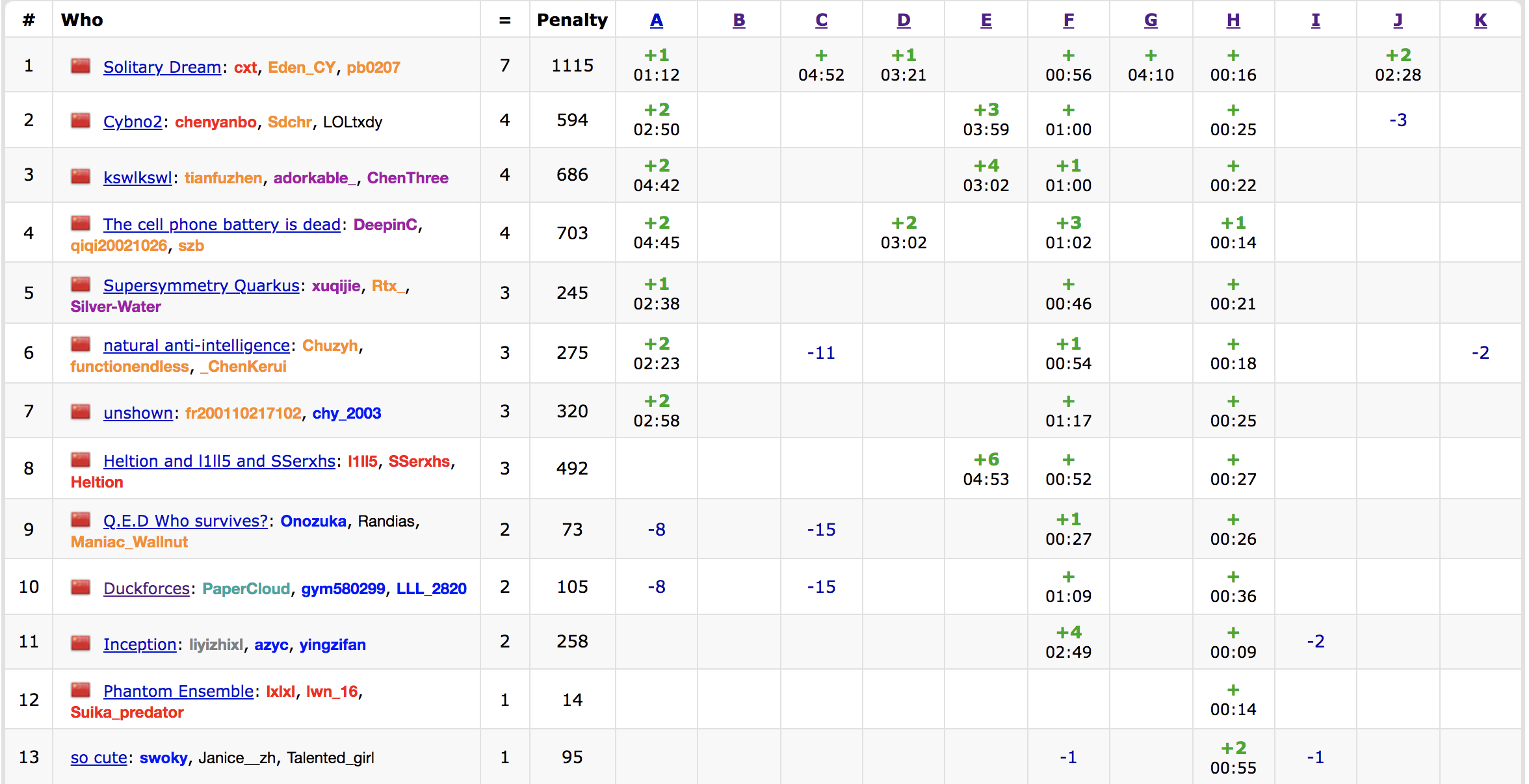The height and width of the screenshot is (784, 1529).
Task: Open so cute team link
Action: (99, 757)
